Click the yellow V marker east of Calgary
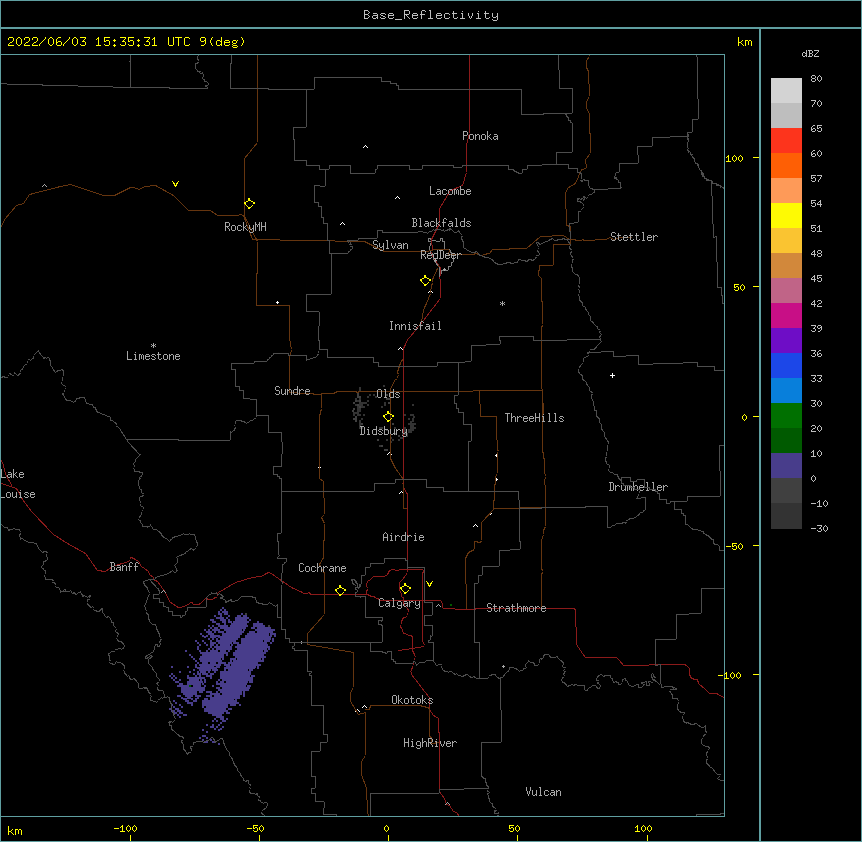This screenshot has height=842, width=862. pyautogui.click(x=429, y=584)
